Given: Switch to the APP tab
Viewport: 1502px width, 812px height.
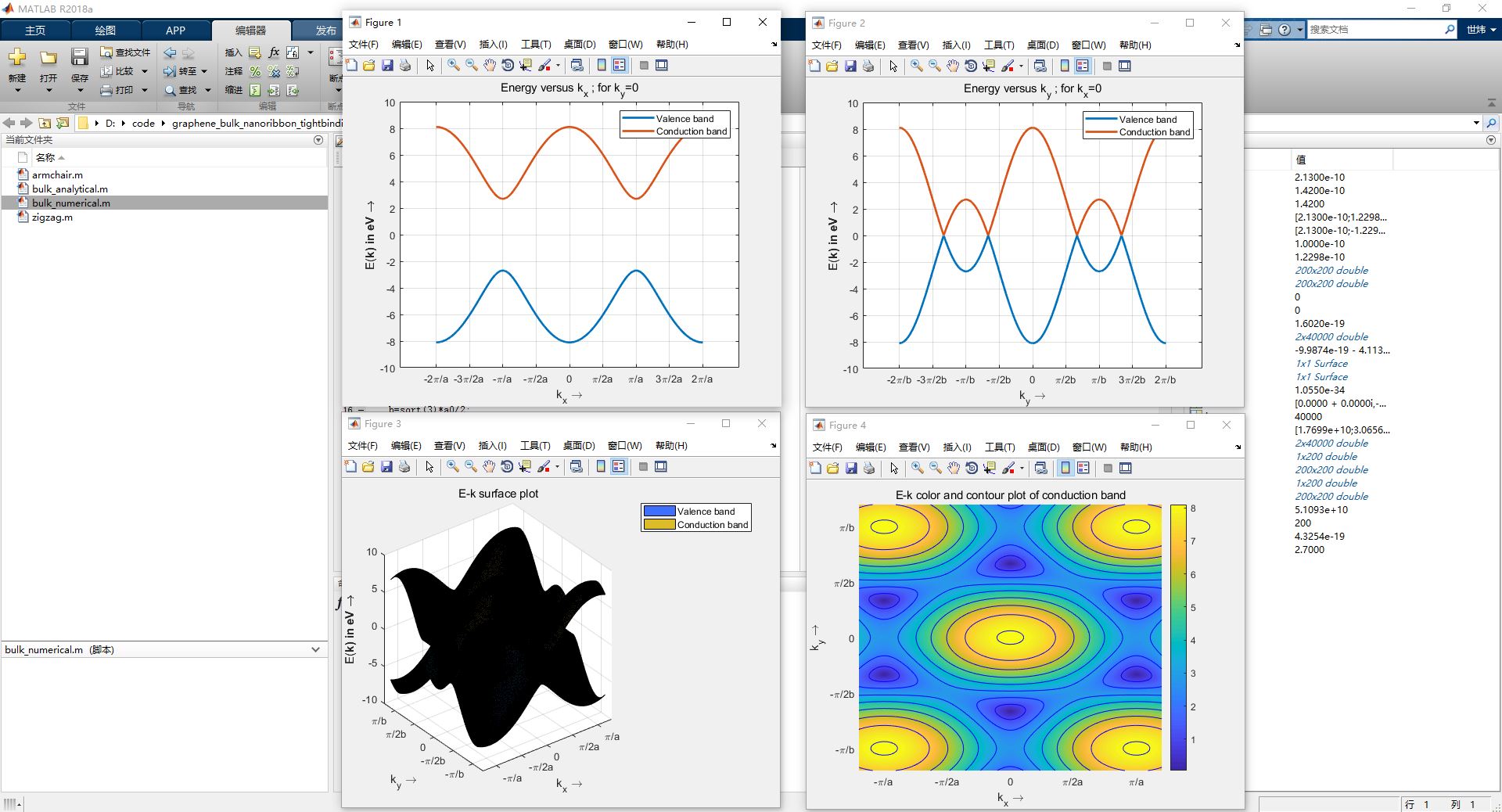Looking at the screenshot, I should coord(175,31).
